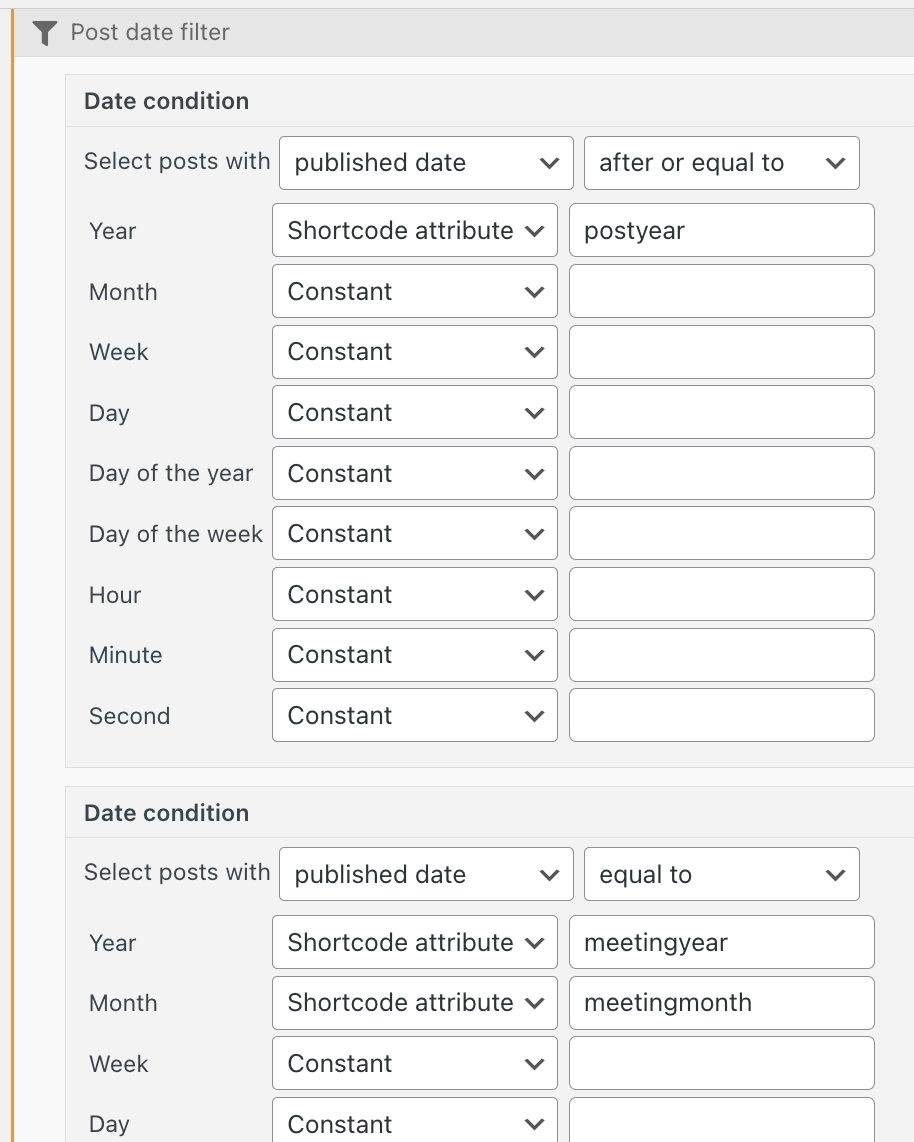Open the second condition's Week Constant dropdown

click(x=415, y=1063)
